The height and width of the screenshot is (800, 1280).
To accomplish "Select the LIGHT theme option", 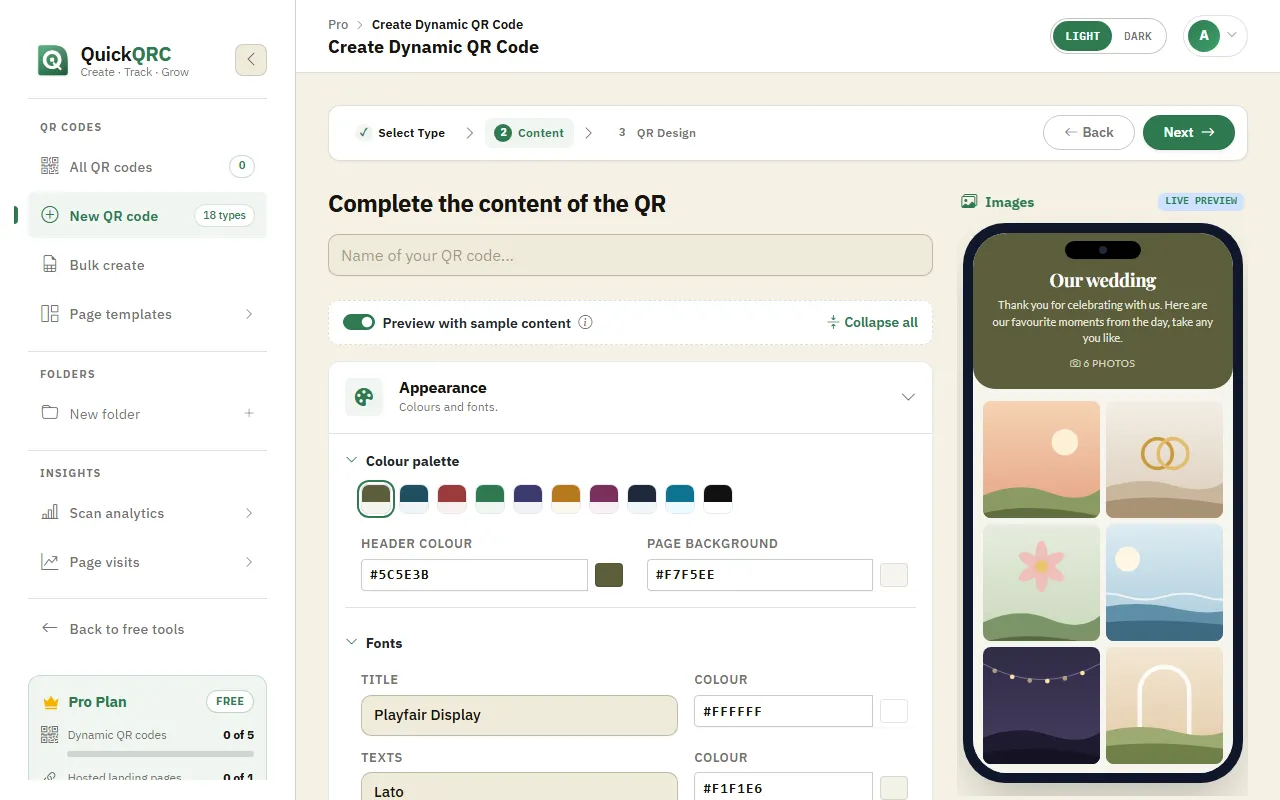I will click(1083, 36).
